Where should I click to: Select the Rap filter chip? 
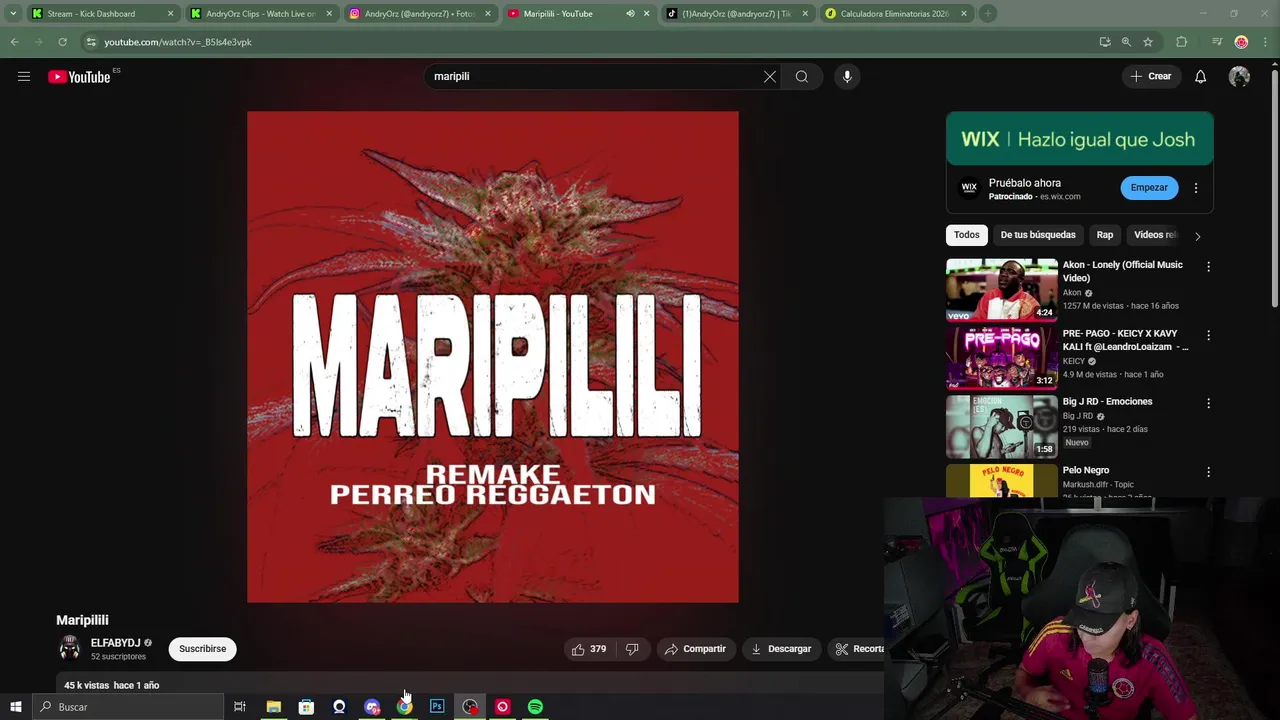1105,235
